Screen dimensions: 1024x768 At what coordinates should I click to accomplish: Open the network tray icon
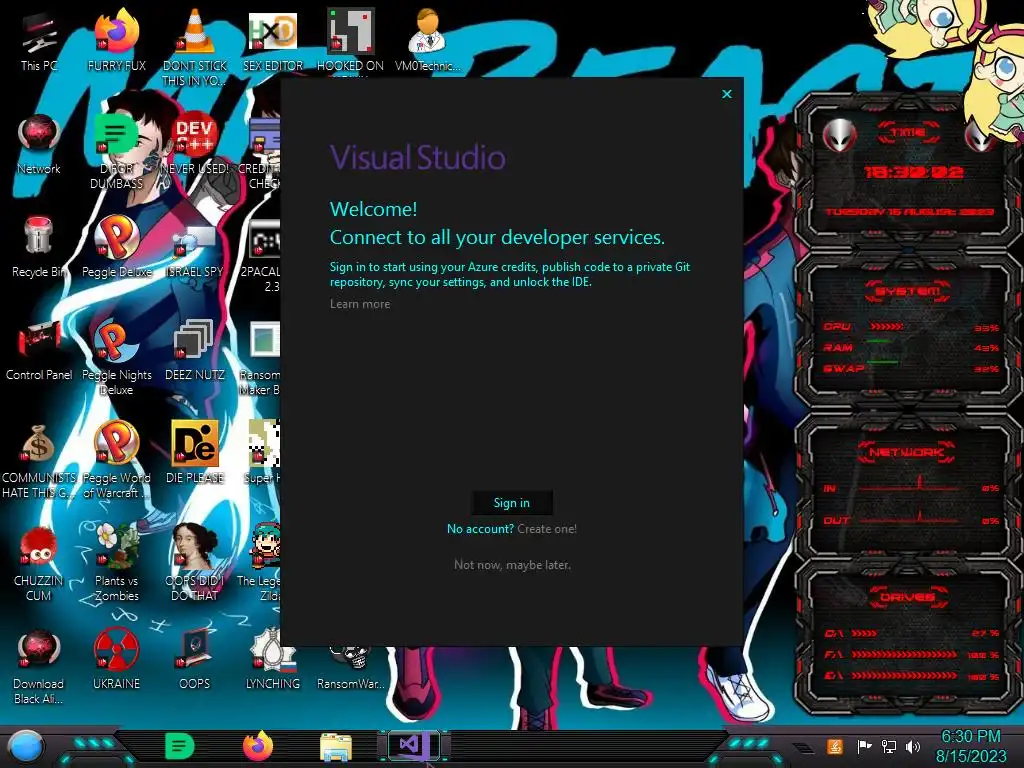888,746
